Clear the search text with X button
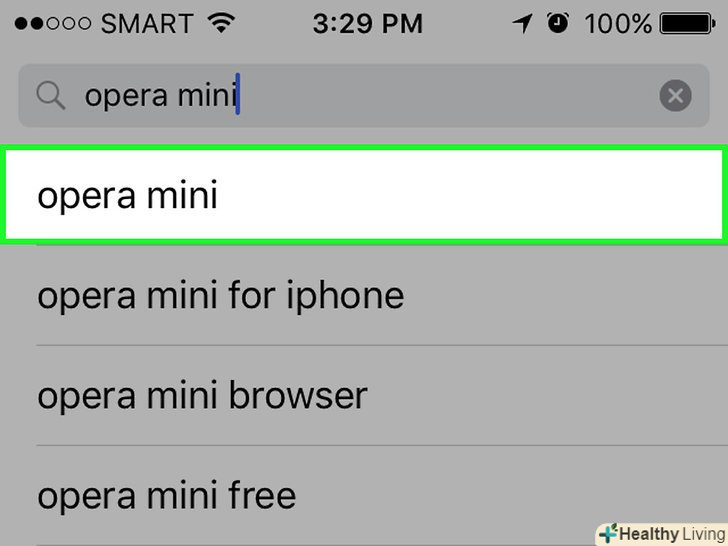Image resolution: width=728 pixels, height=546 pixels. click(x=675, y=96)
